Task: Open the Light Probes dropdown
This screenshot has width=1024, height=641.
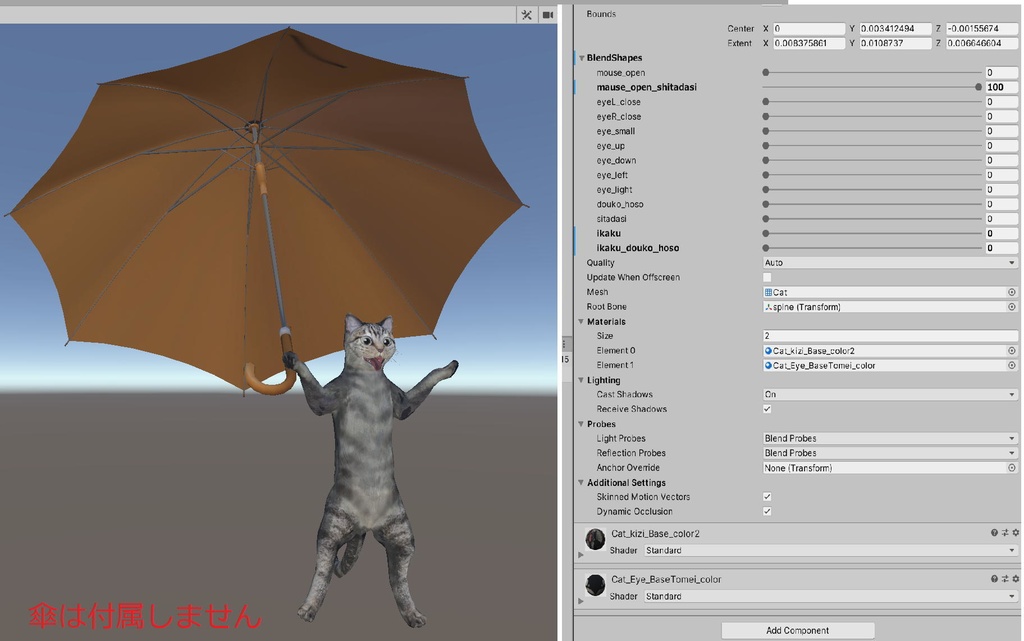Action: [x=888, y=437]
